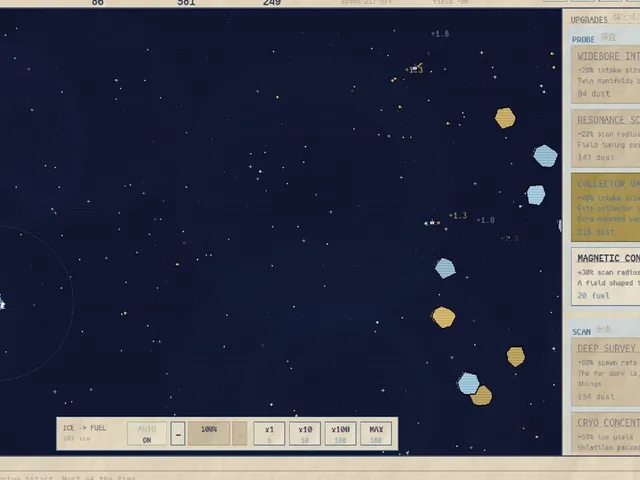640x480 pixels.
Task: Select the probe next to the +1.3 popup mid-screen
Action: [432, 223]
